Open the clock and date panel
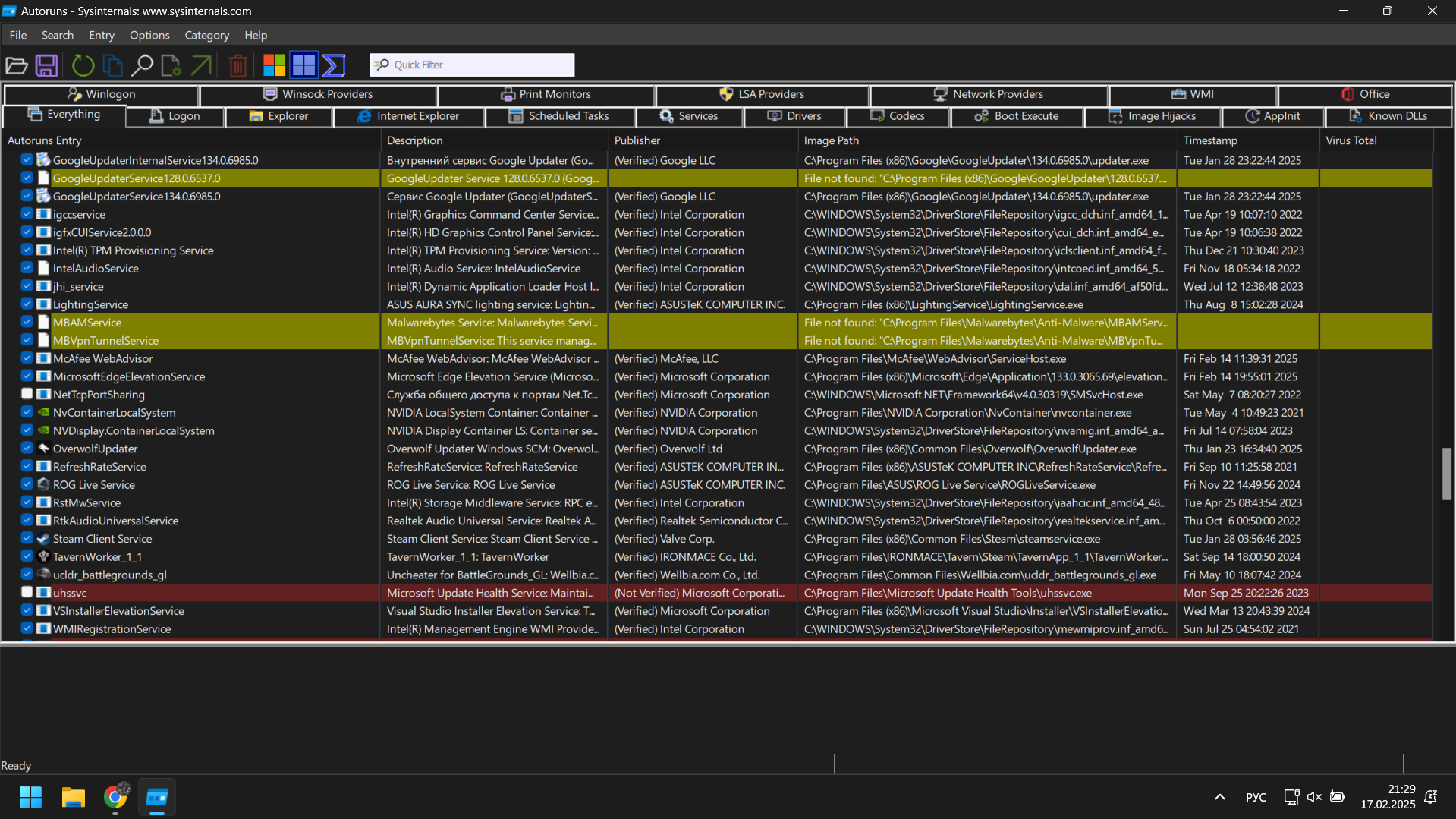The image size is (1456, 819). 1388,797
